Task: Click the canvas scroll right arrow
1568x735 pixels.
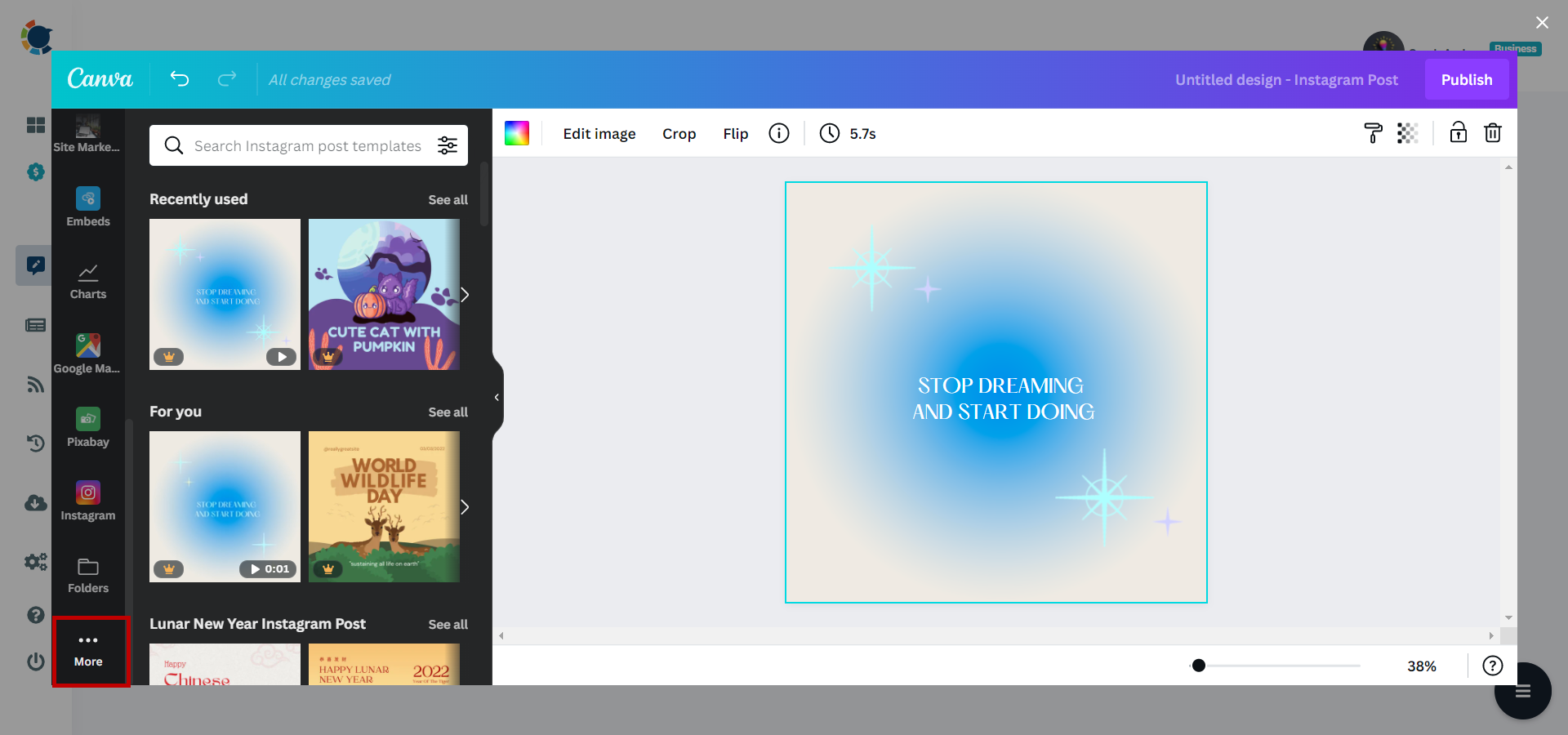Action: [x=1491, y=635]
